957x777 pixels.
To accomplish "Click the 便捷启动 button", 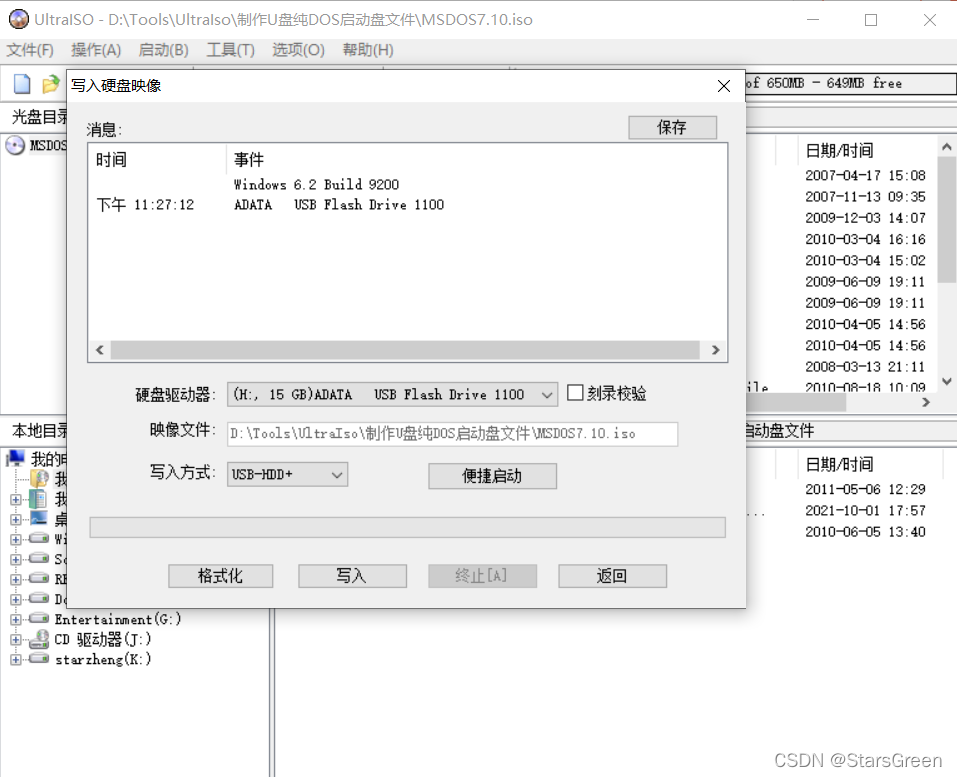I will (492, 475).
